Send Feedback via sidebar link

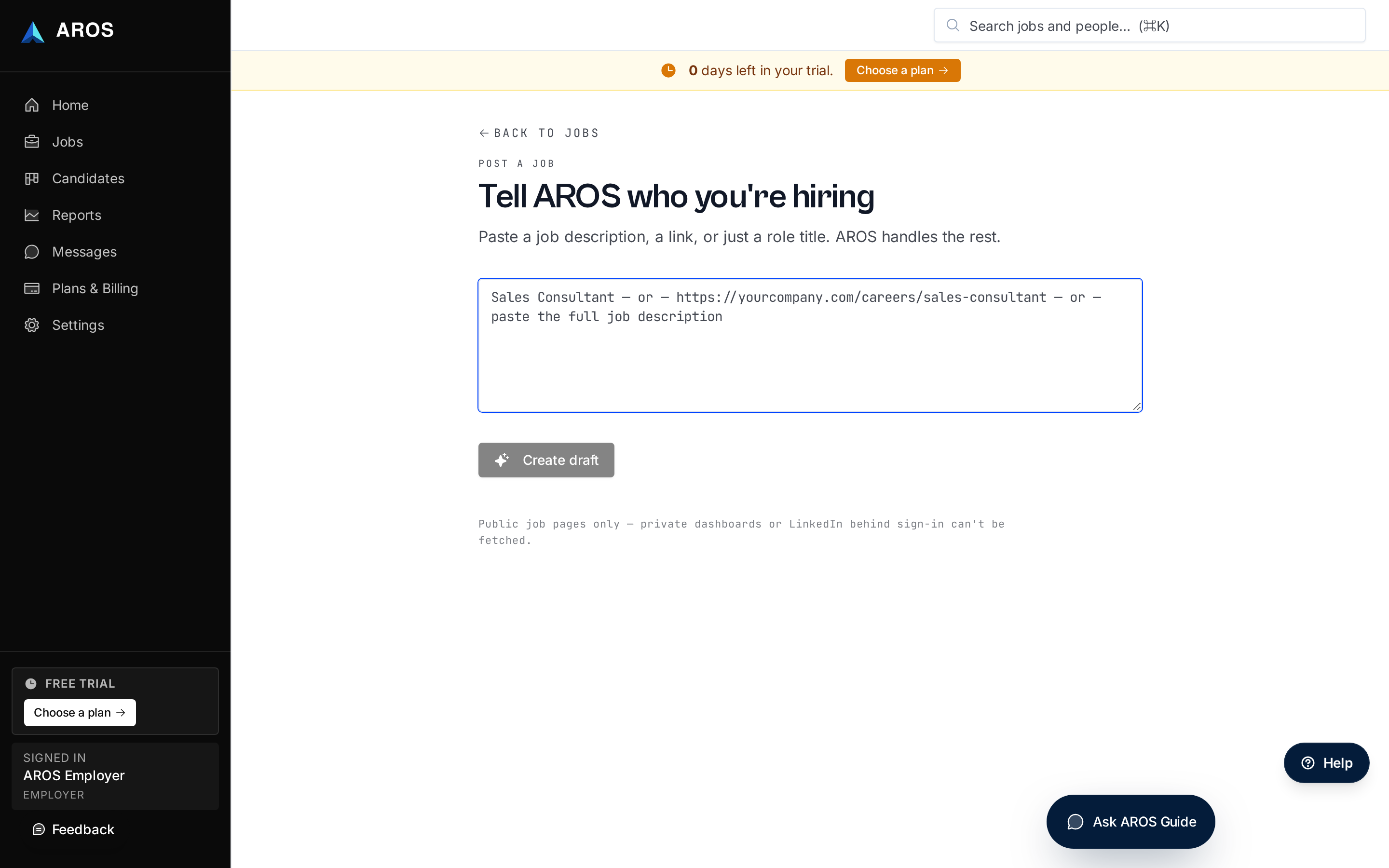pyautogui.click(x=73, y=829)
